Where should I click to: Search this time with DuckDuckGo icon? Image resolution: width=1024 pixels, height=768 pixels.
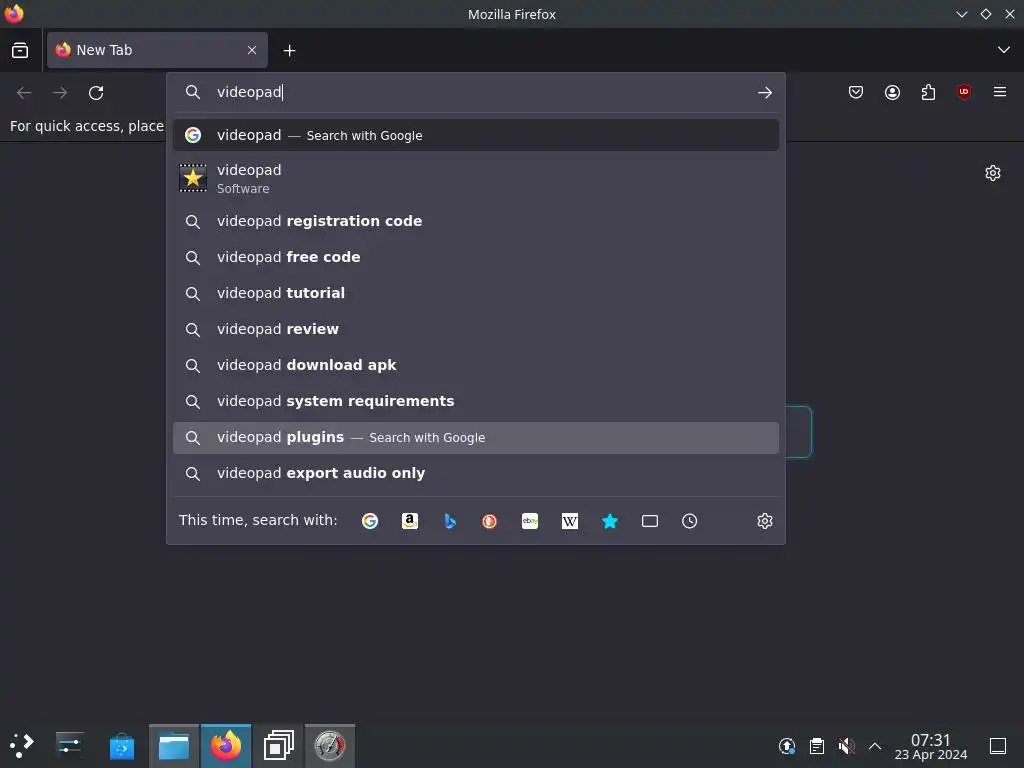point(489,521)
